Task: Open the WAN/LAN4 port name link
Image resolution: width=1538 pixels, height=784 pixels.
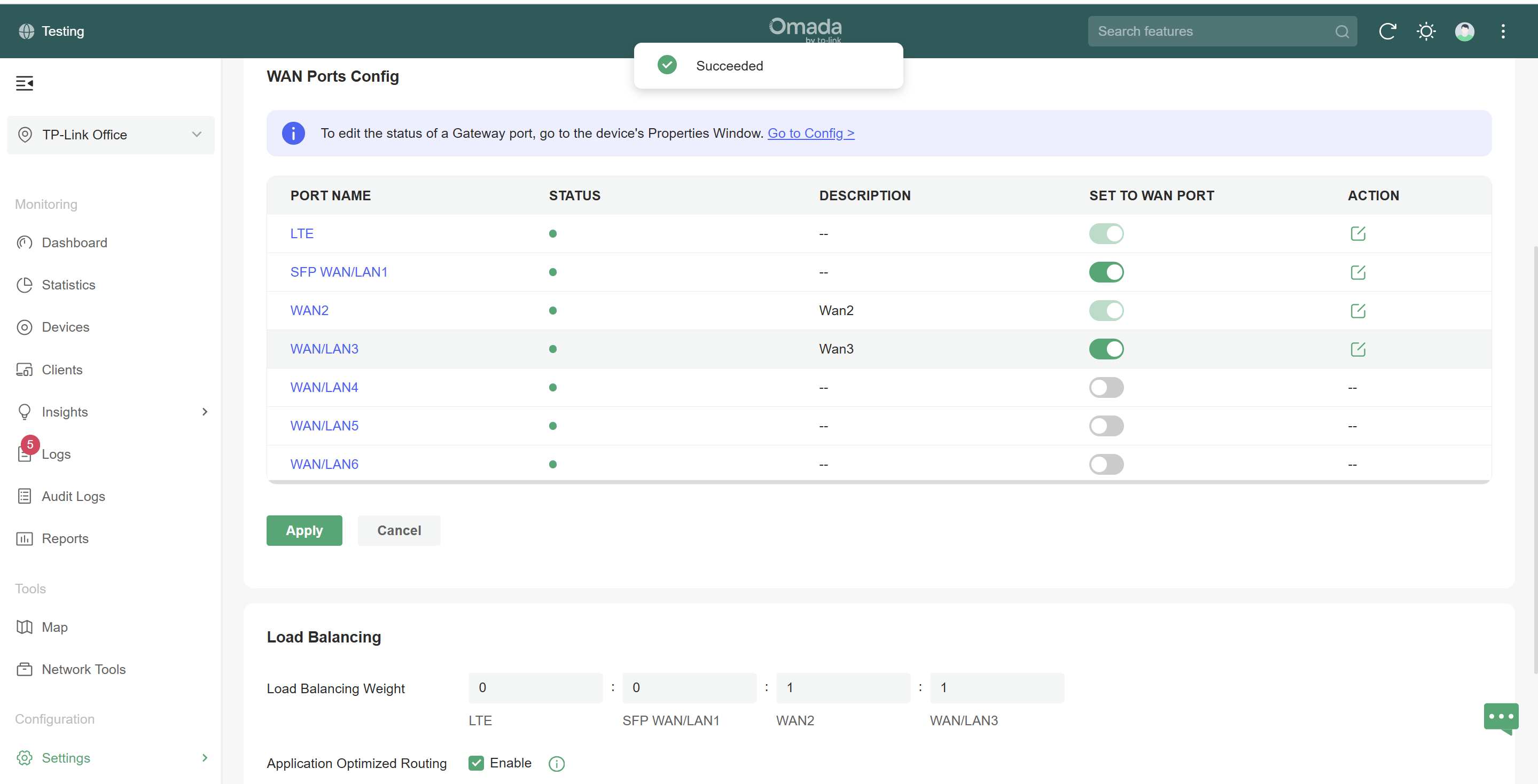Action: (324, 387)
